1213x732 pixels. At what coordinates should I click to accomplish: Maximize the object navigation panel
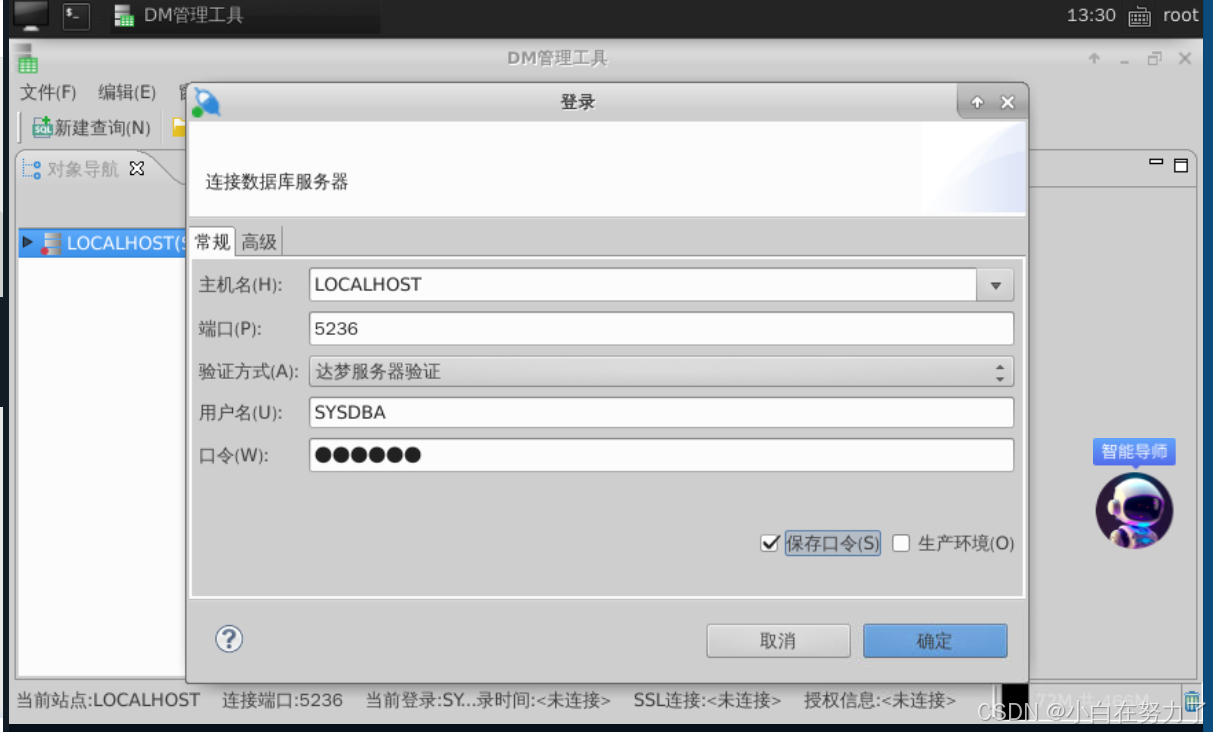[1181, 165]
